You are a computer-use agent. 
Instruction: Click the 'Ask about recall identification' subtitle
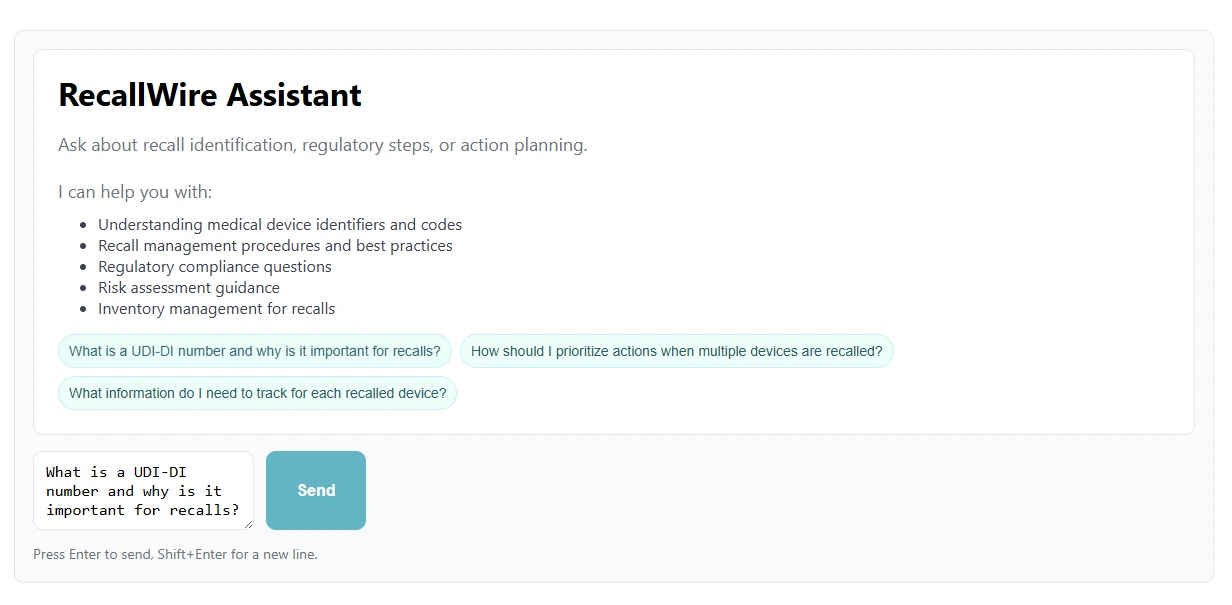pos(322,145)
